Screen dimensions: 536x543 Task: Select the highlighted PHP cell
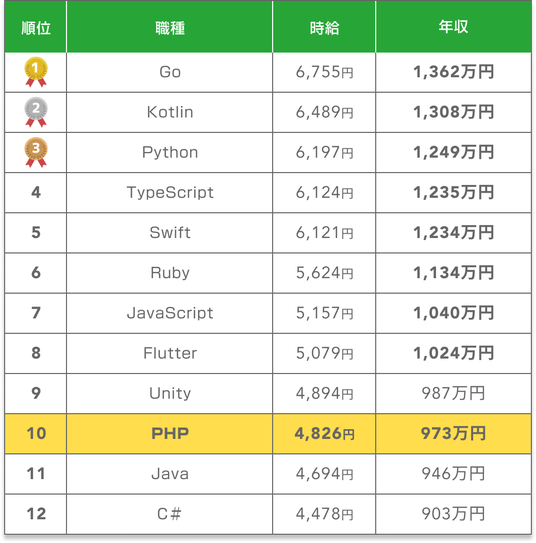point(170,434)
